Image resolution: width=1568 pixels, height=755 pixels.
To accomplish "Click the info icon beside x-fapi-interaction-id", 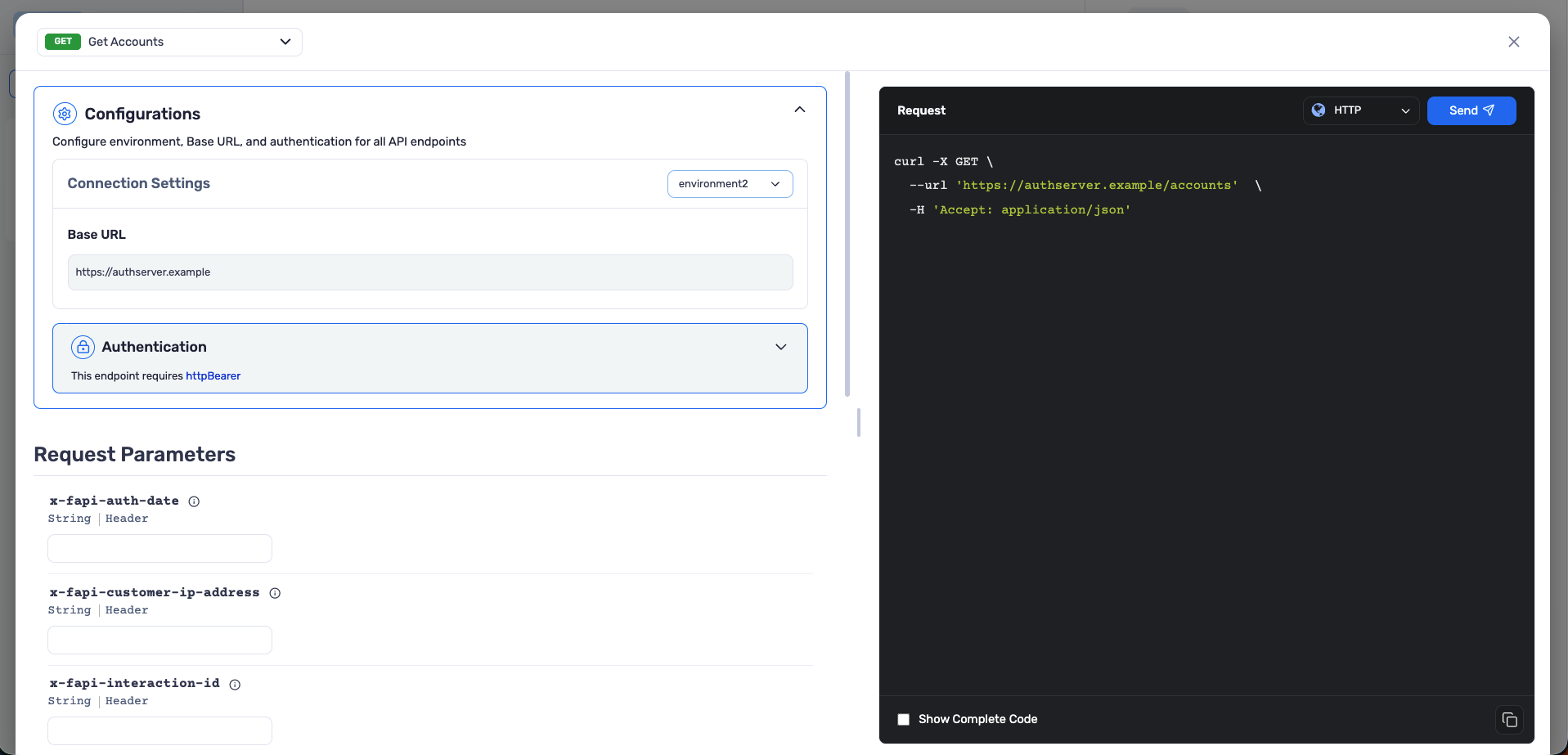I will (235, 684).
